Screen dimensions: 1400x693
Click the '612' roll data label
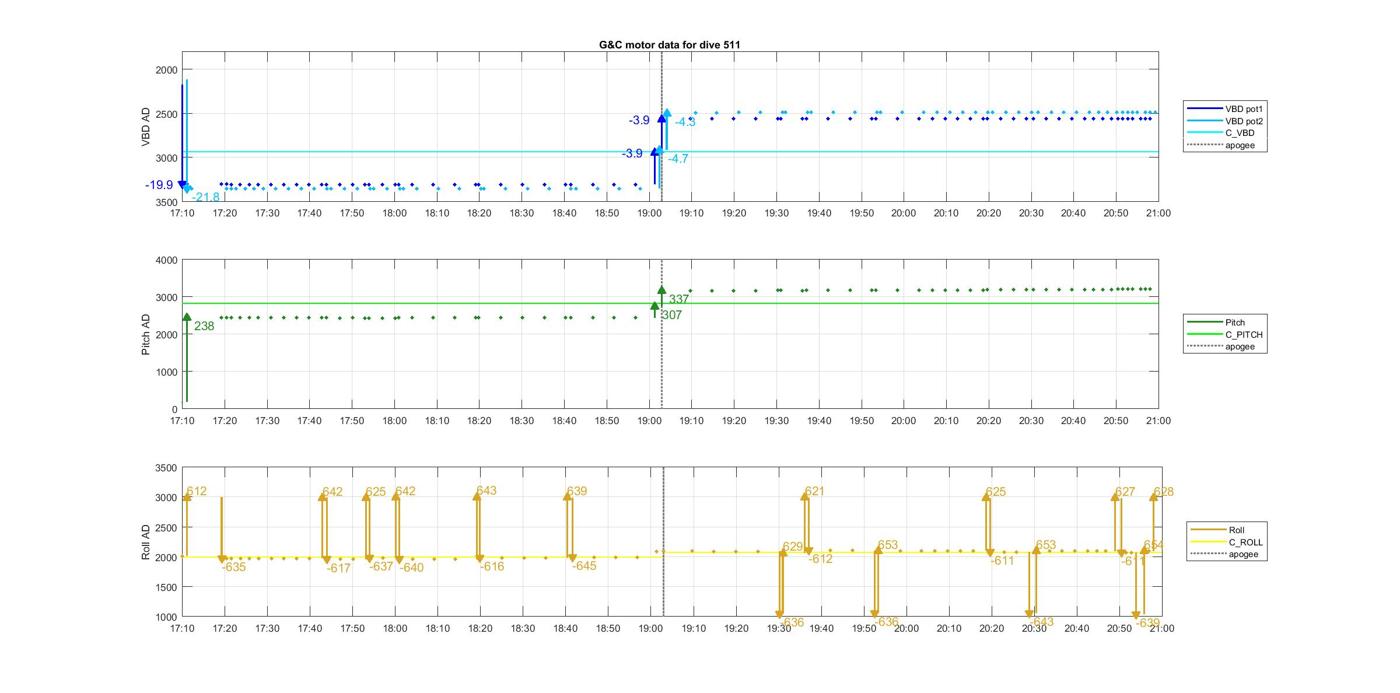(197, 492)
